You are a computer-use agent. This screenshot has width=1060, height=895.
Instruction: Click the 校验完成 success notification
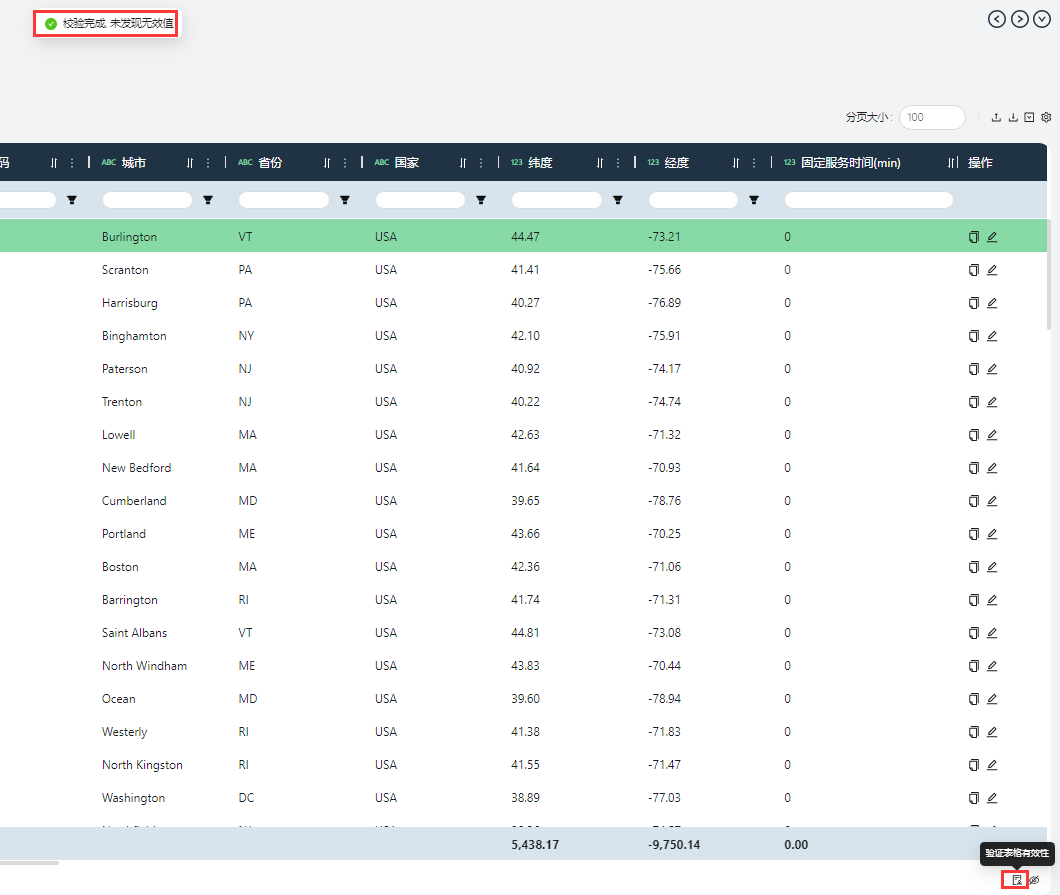click(x=108, y=24)
